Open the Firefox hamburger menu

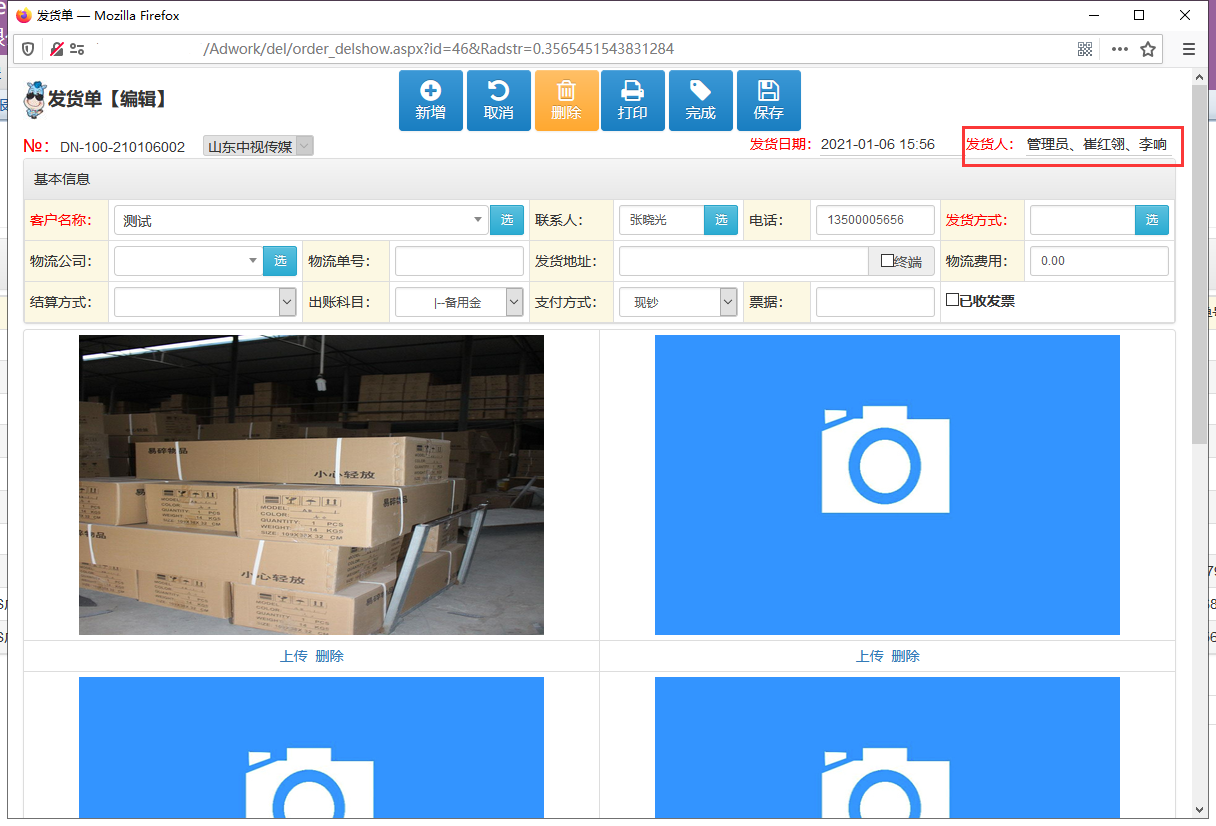pos(1189,49)
